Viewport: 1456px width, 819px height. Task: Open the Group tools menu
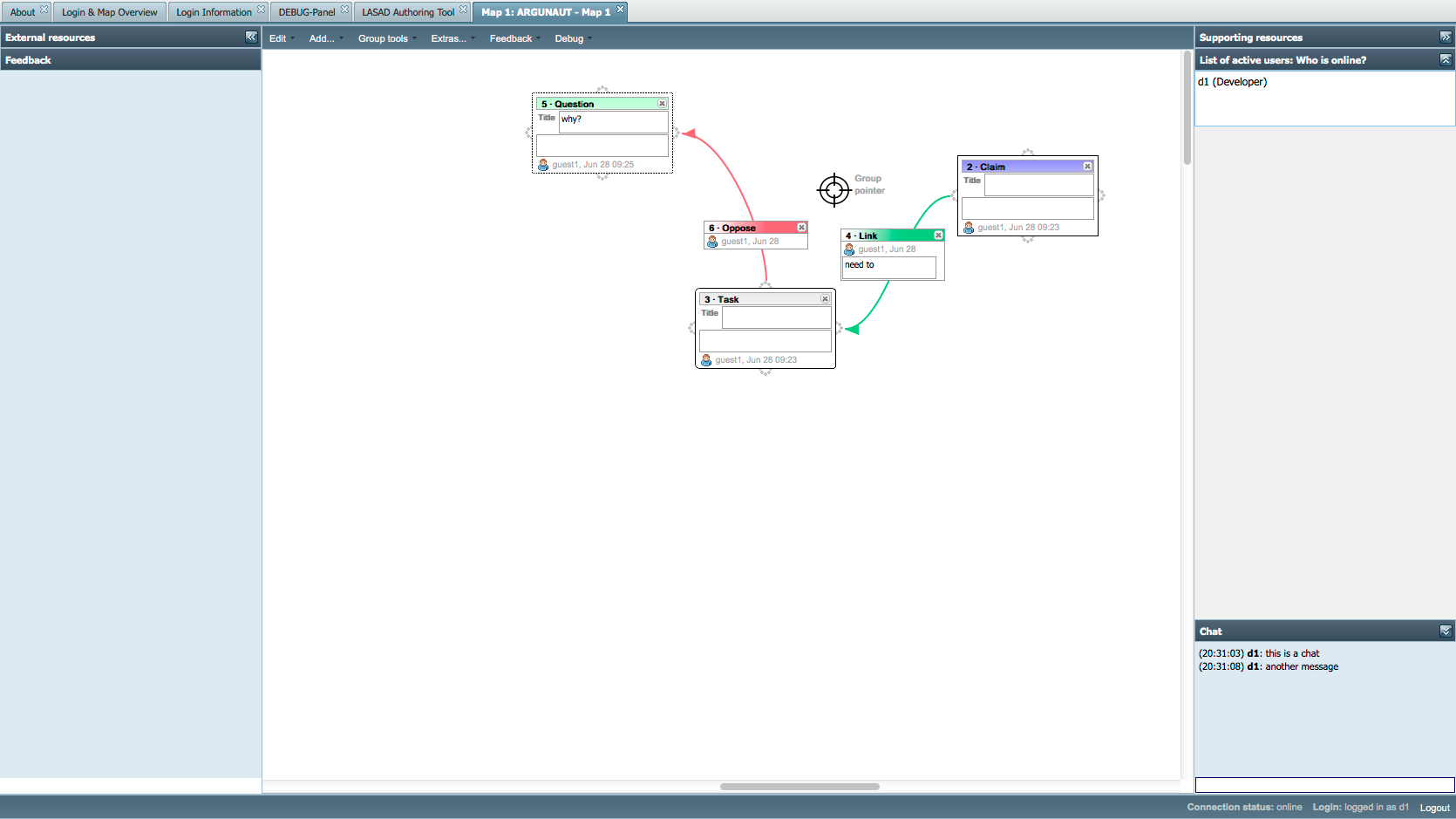click(383, 38)
